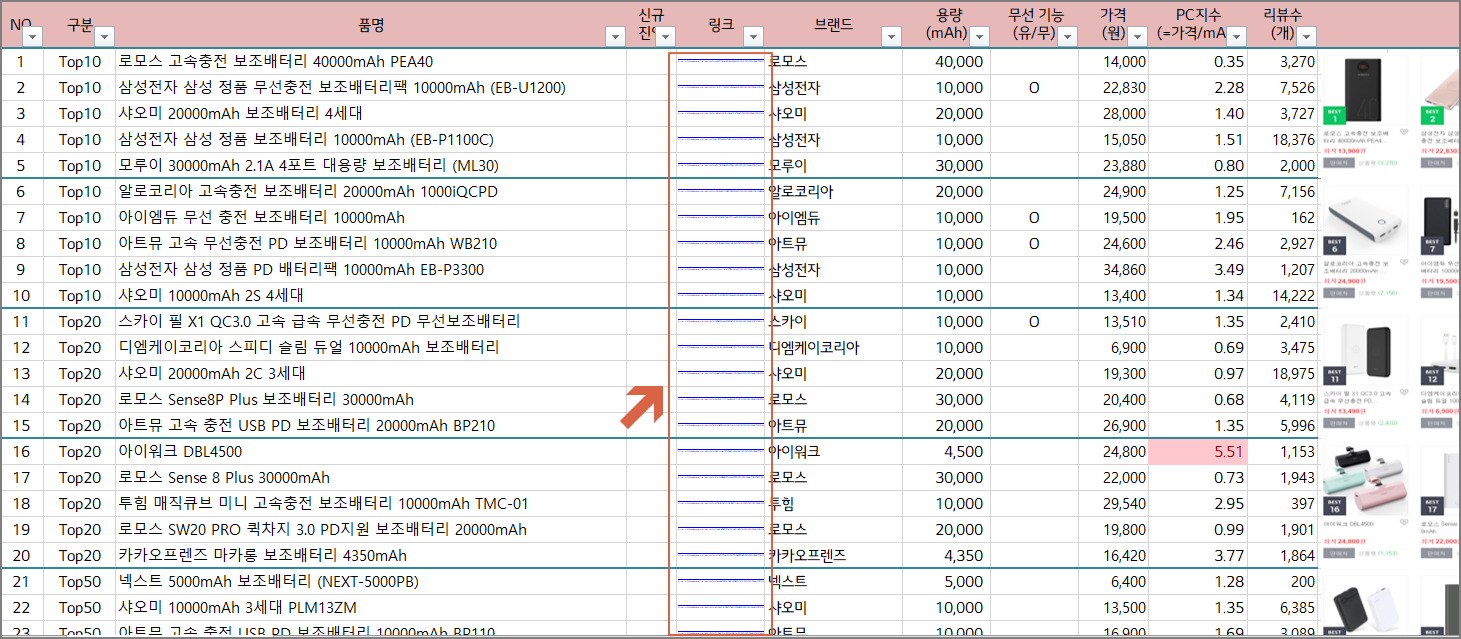Select cell '넥스트 5000mAh 보조배터리 (NEXT-5000PB)'
The height and width of the screenshot is (639, 1461).
(x=371, y=581)
